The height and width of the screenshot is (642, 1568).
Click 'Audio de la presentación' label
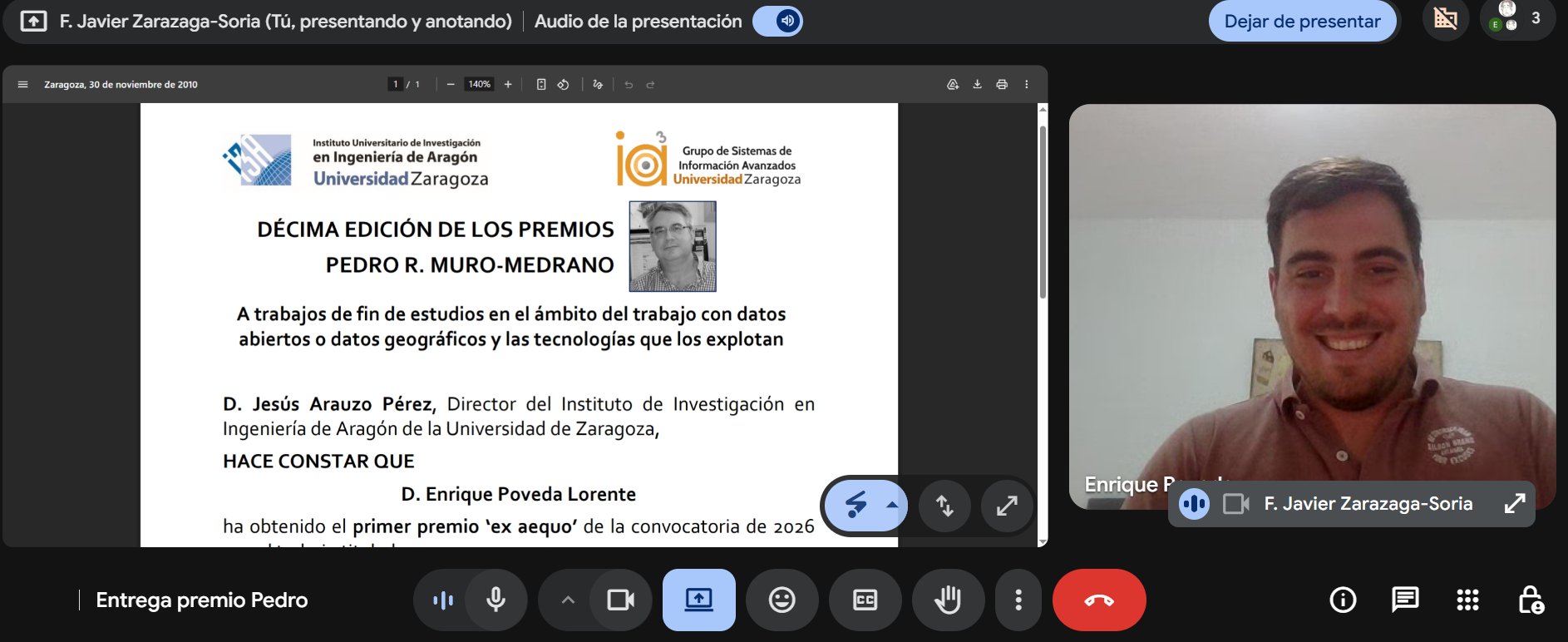click(639, 21)
